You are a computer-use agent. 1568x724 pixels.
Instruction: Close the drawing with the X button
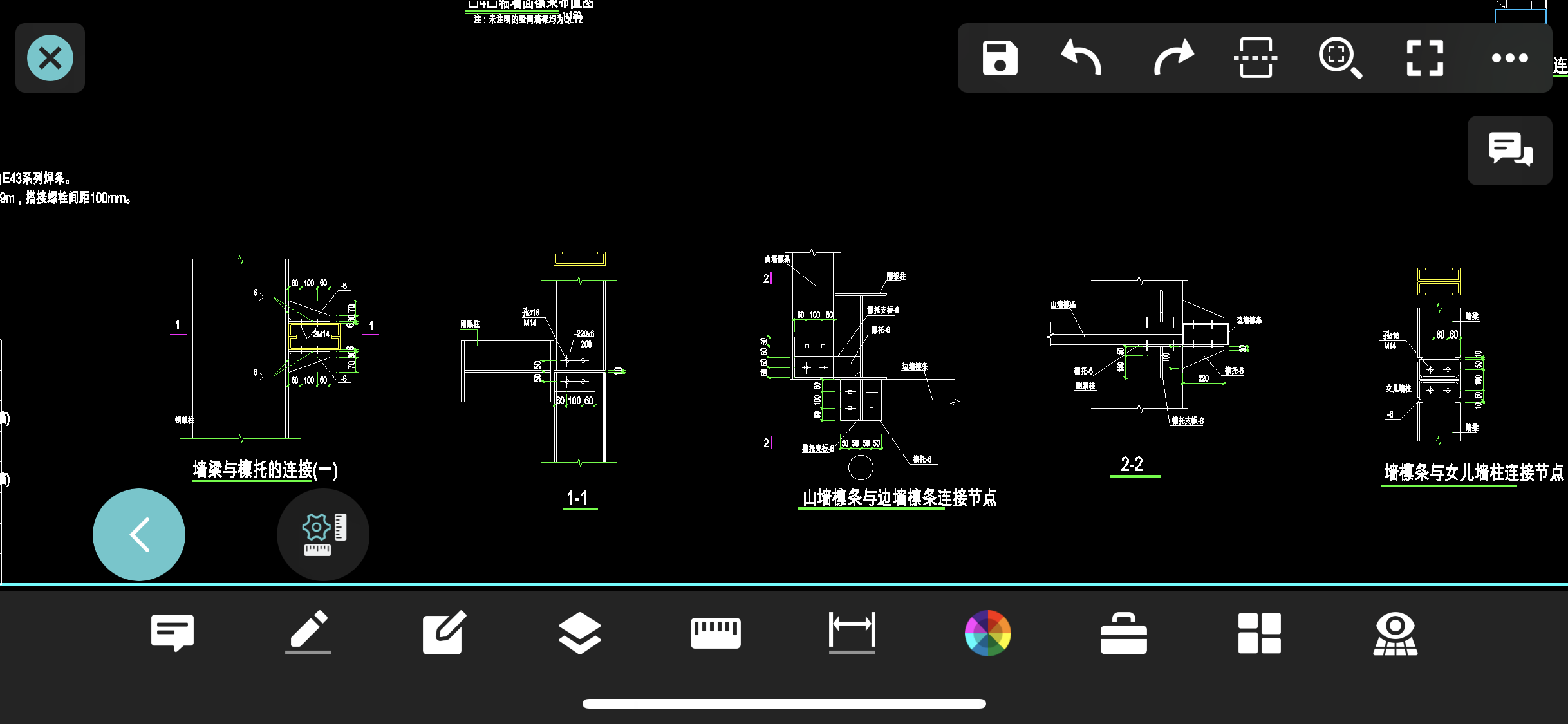coord(50,58)
